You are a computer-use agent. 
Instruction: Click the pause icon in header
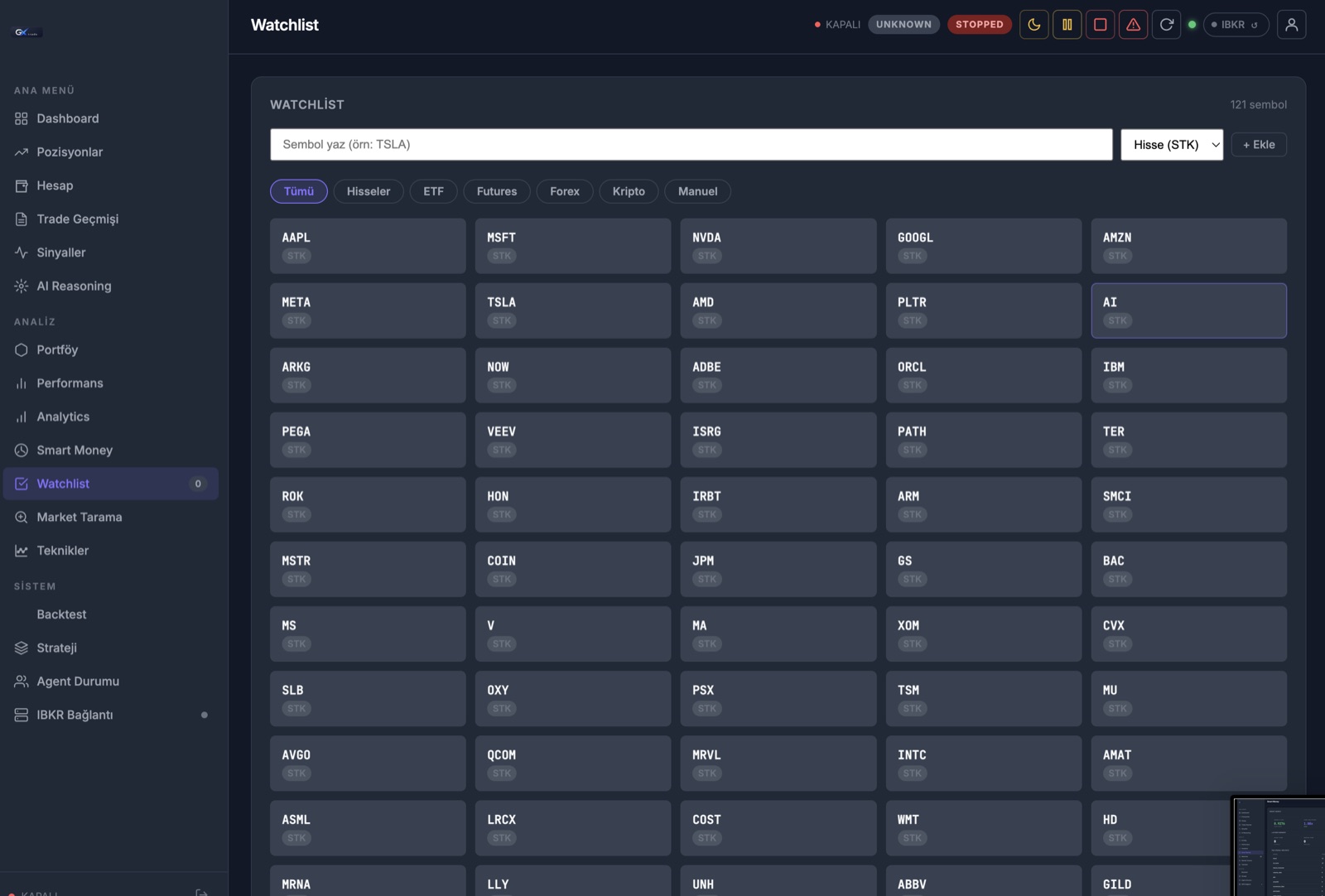tap(1067, 25)
